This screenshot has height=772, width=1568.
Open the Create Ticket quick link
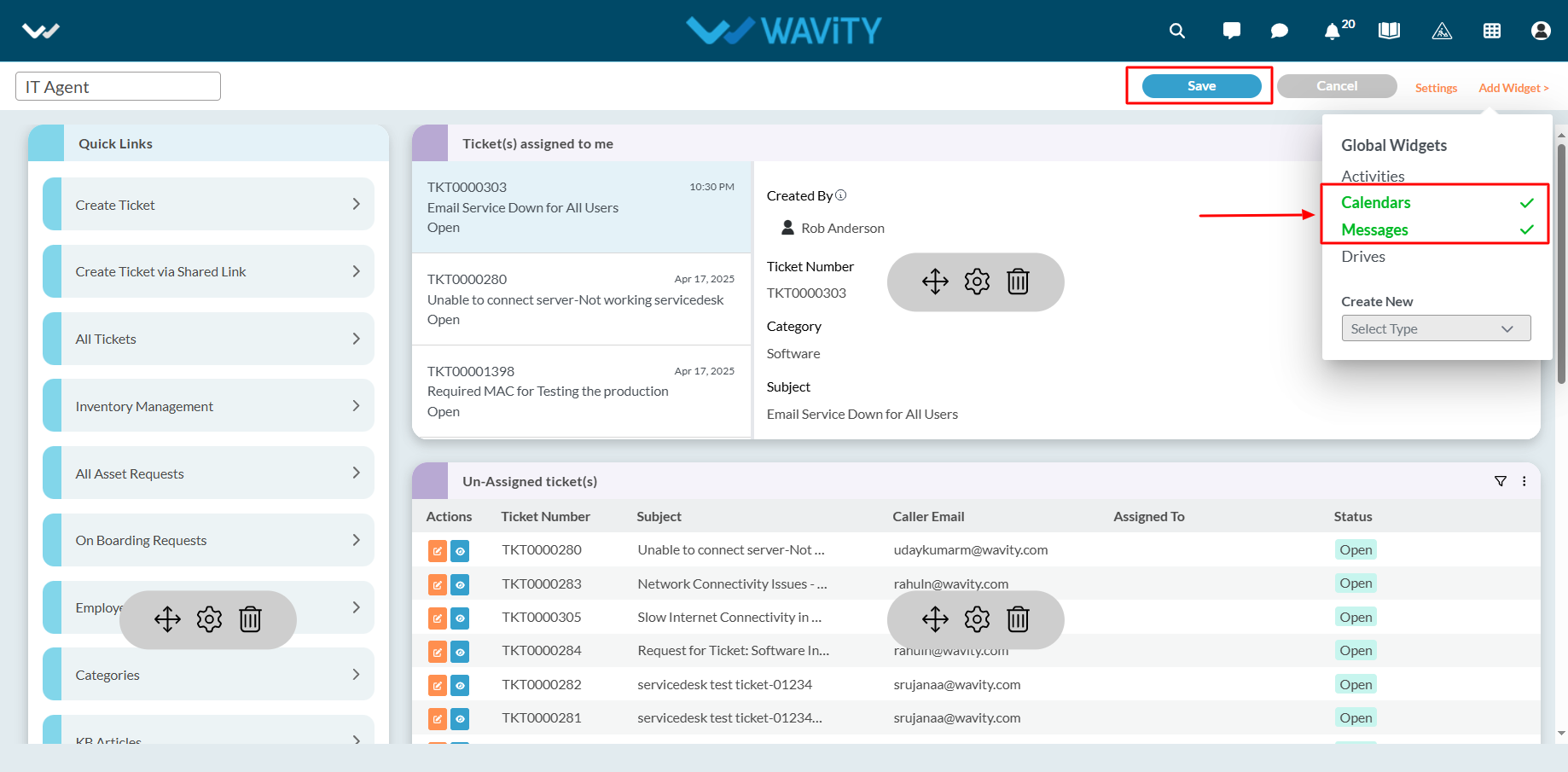click(x=208, y=204)
